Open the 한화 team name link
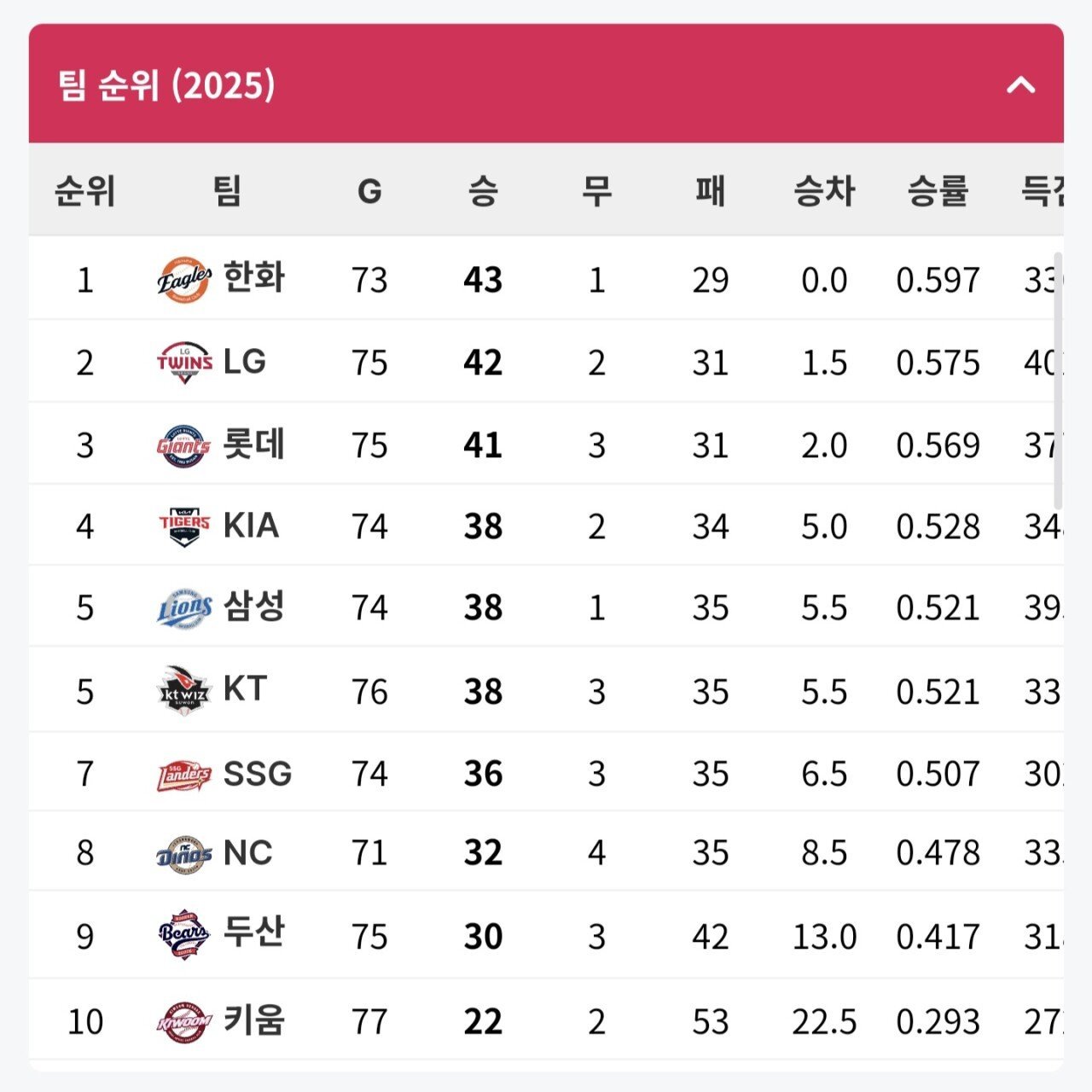Screen dimensions: 1092x1092 tap(253, 278)
